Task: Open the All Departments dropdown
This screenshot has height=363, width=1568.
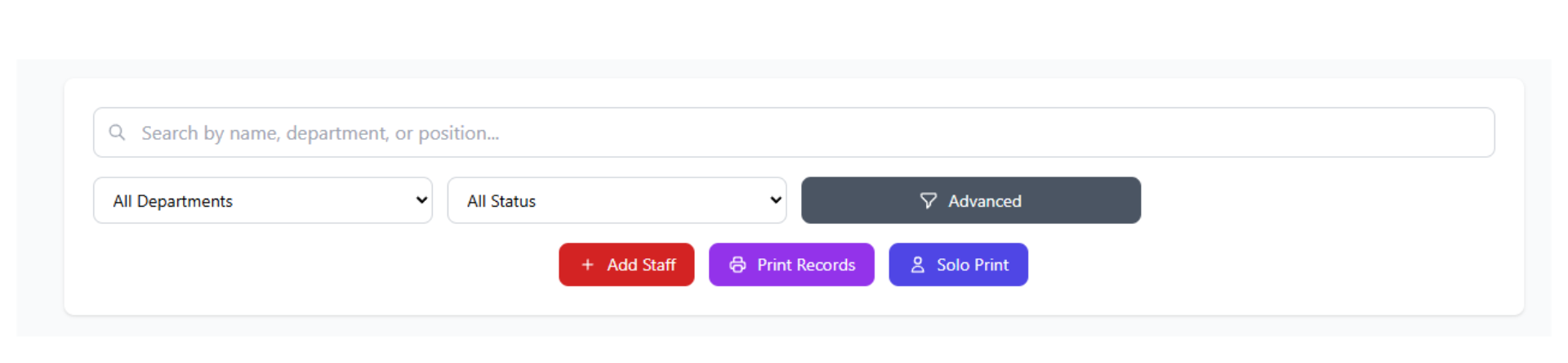Action: pos(262,201)
